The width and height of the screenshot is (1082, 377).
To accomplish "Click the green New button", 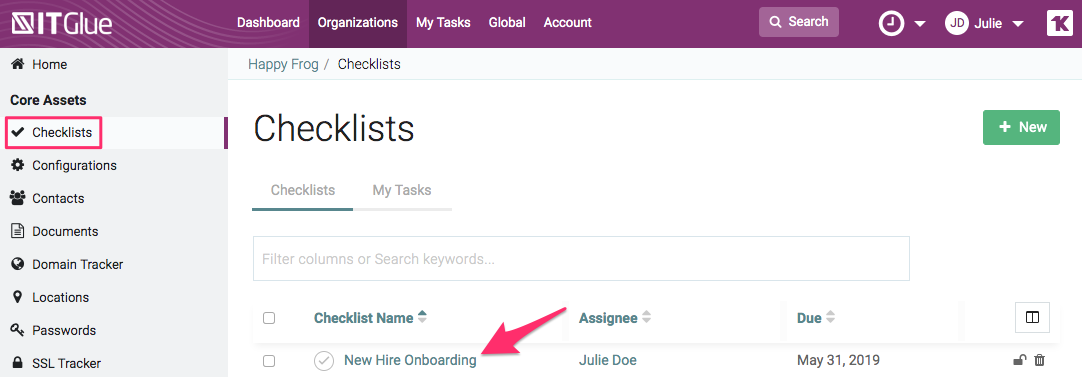I will pyautogui.click(x=1021, y=127).
